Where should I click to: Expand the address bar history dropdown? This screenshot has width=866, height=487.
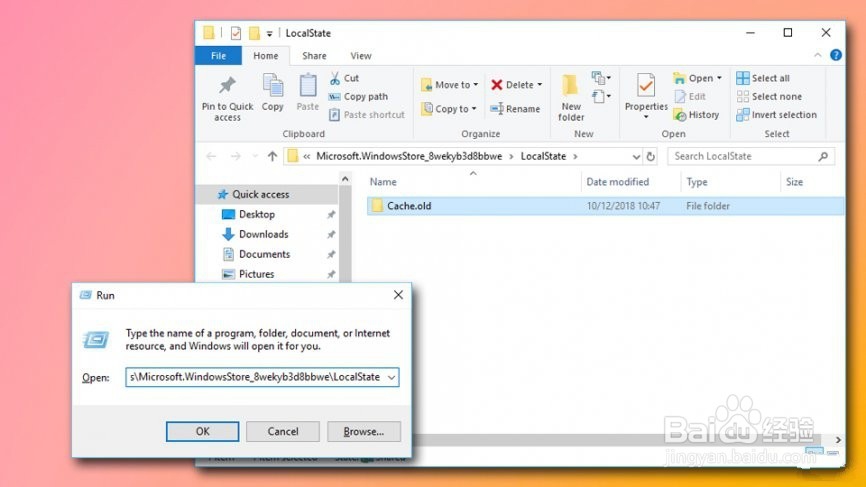tap(636, 157)
